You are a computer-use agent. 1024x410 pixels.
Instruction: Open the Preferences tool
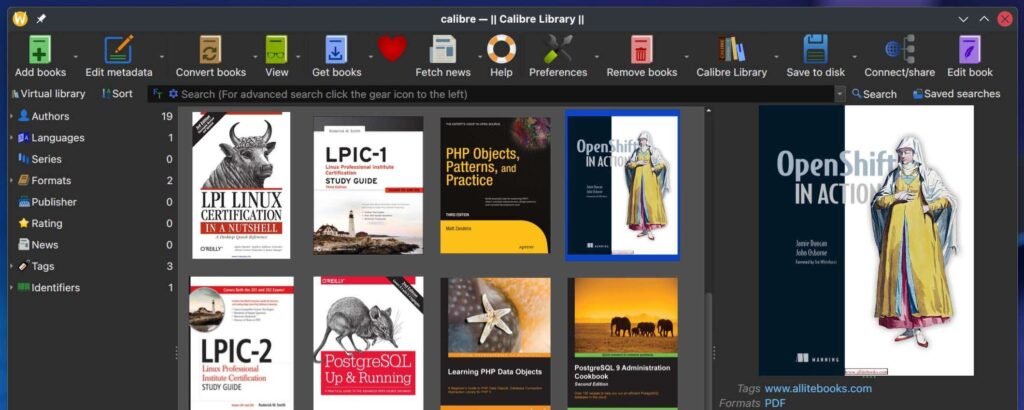pyautogui.click(x=557, y=50)
